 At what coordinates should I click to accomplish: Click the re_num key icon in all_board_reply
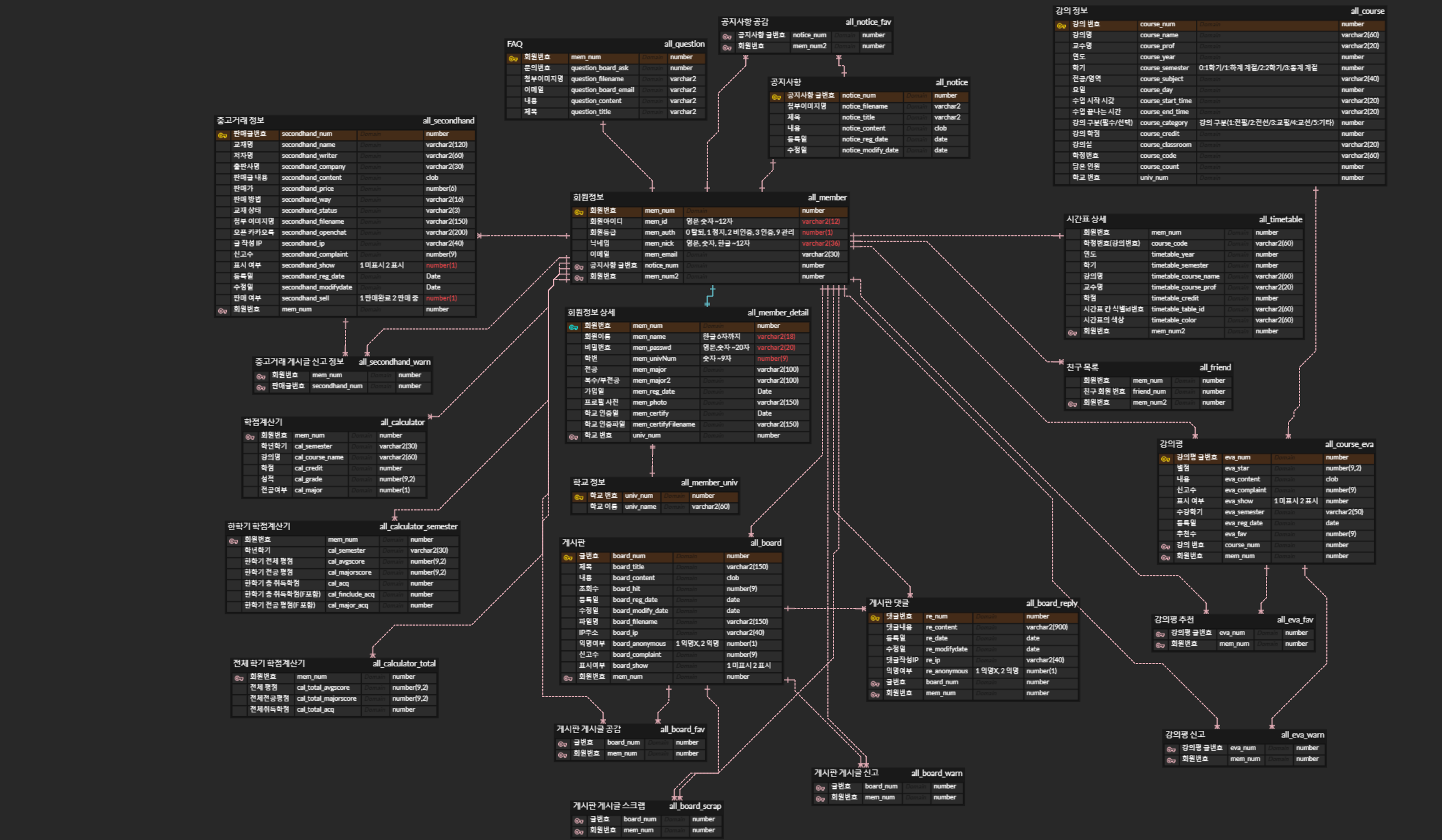click(875, 617)
